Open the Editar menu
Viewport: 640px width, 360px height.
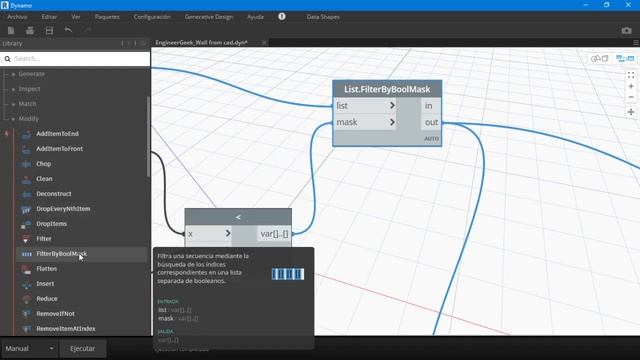click(49, 17)
